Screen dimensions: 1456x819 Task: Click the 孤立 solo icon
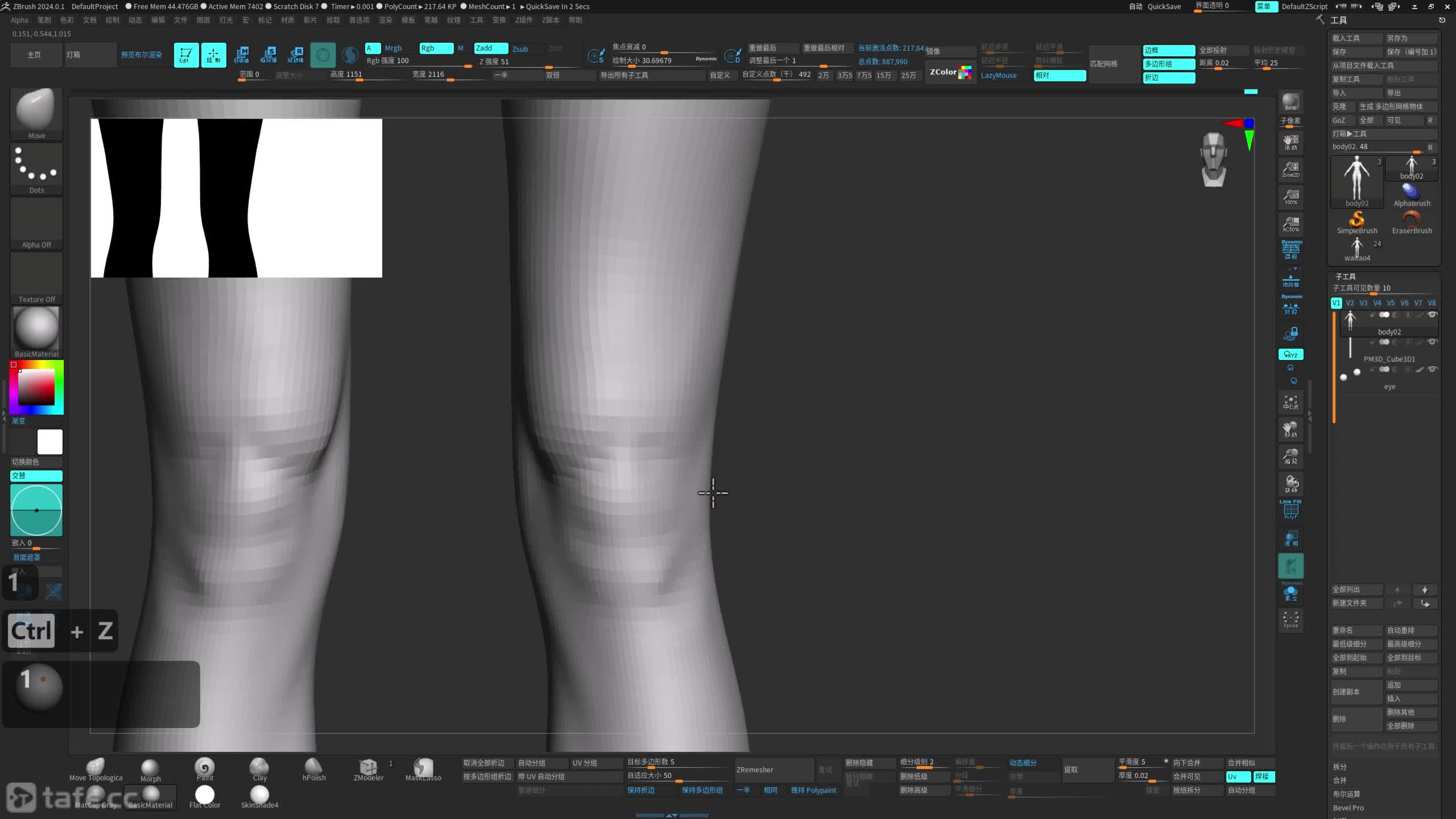[1290, 592]
